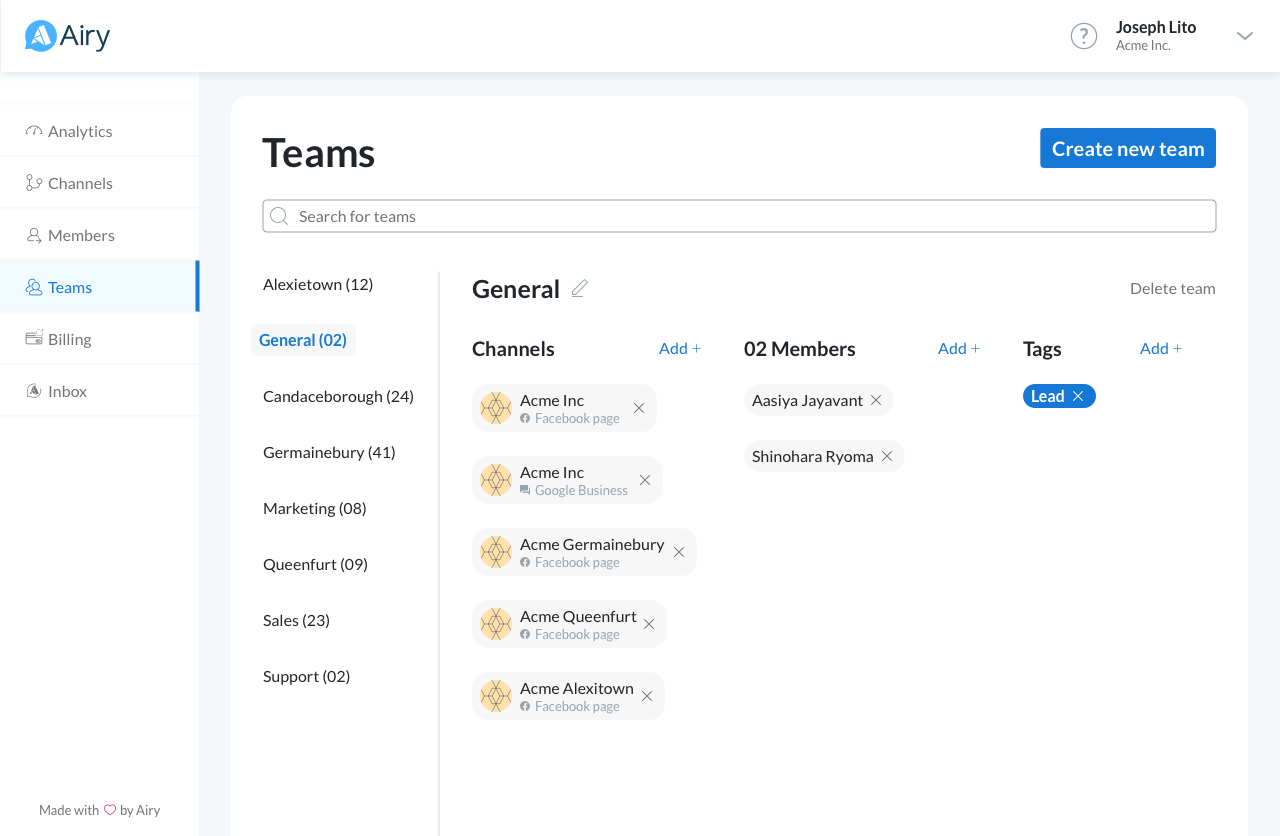Screen dimensions: 1280x836
Task: Remove Shinohara Ryoma from the team
Action: click(887, 456)
